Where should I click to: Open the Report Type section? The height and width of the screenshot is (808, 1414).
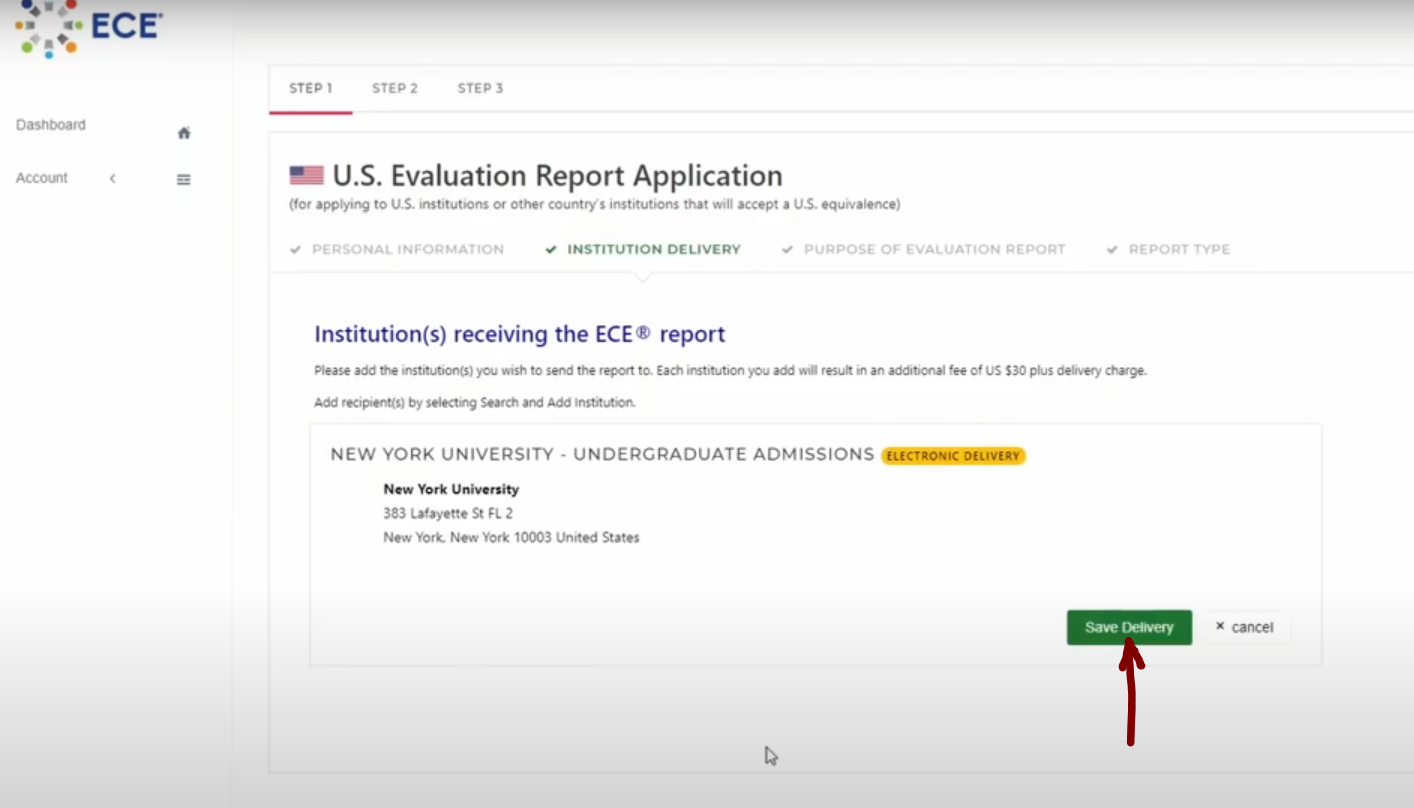coord(1168,249)
